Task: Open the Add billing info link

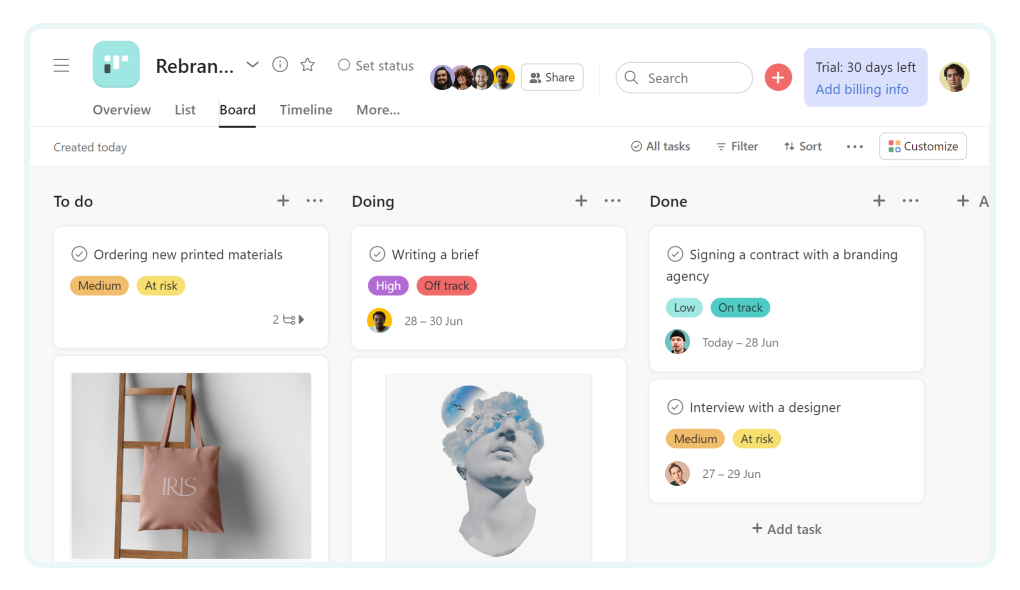Action: [862, 89]
